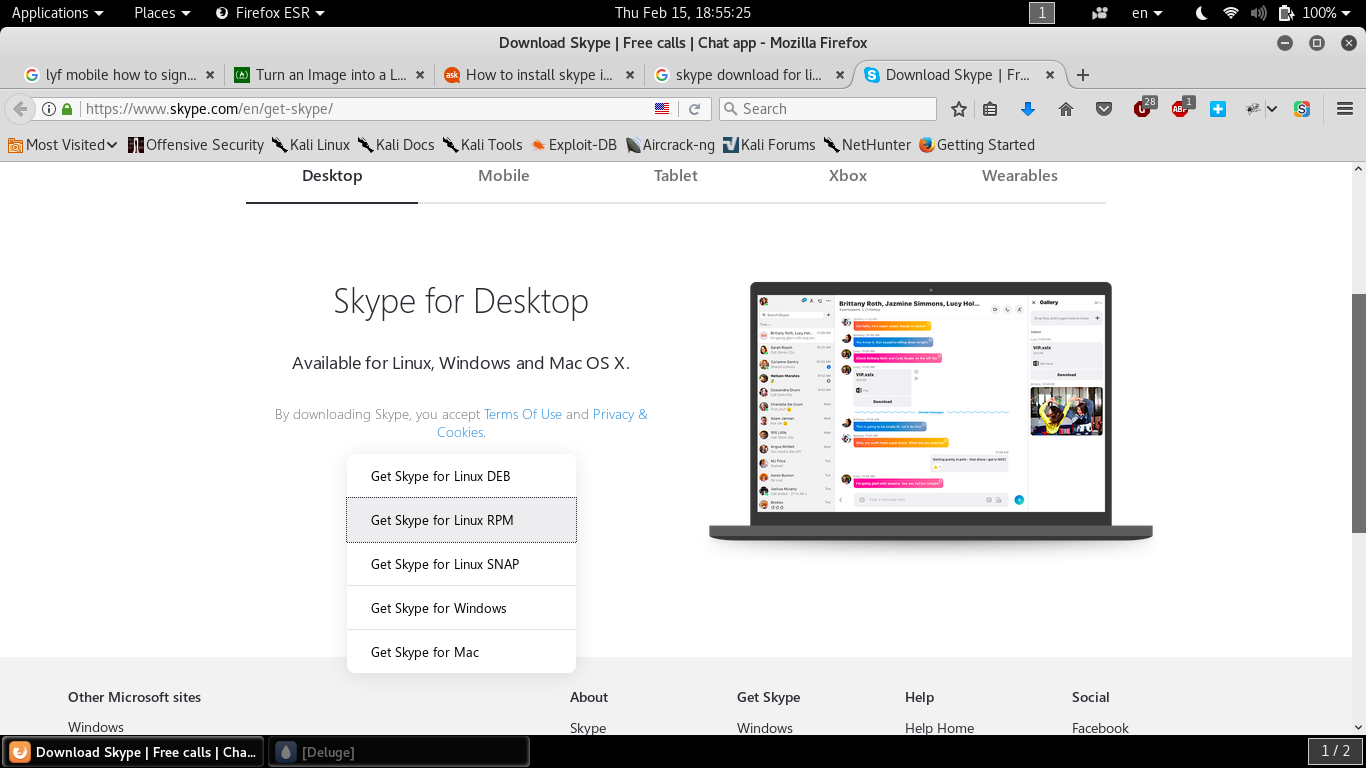Expand the dropdown arrow beside the spider icon
Image resolution: width=1366 pixels, height=768 pixels.
(1272, 109)
